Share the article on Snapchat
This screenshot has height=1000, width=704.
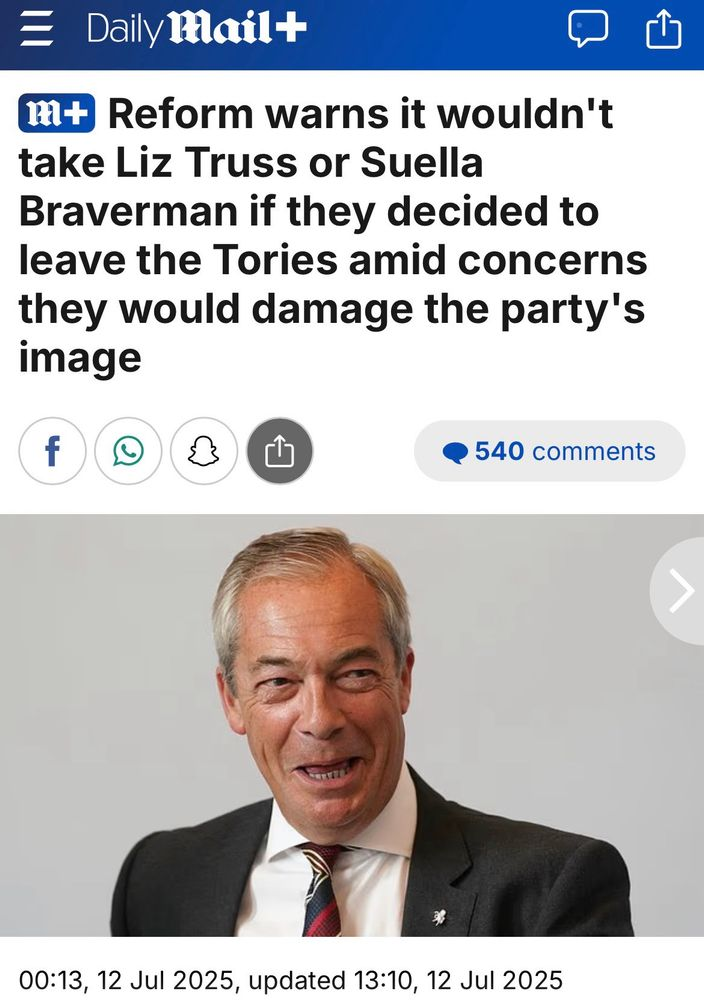(x=204, y=451)
